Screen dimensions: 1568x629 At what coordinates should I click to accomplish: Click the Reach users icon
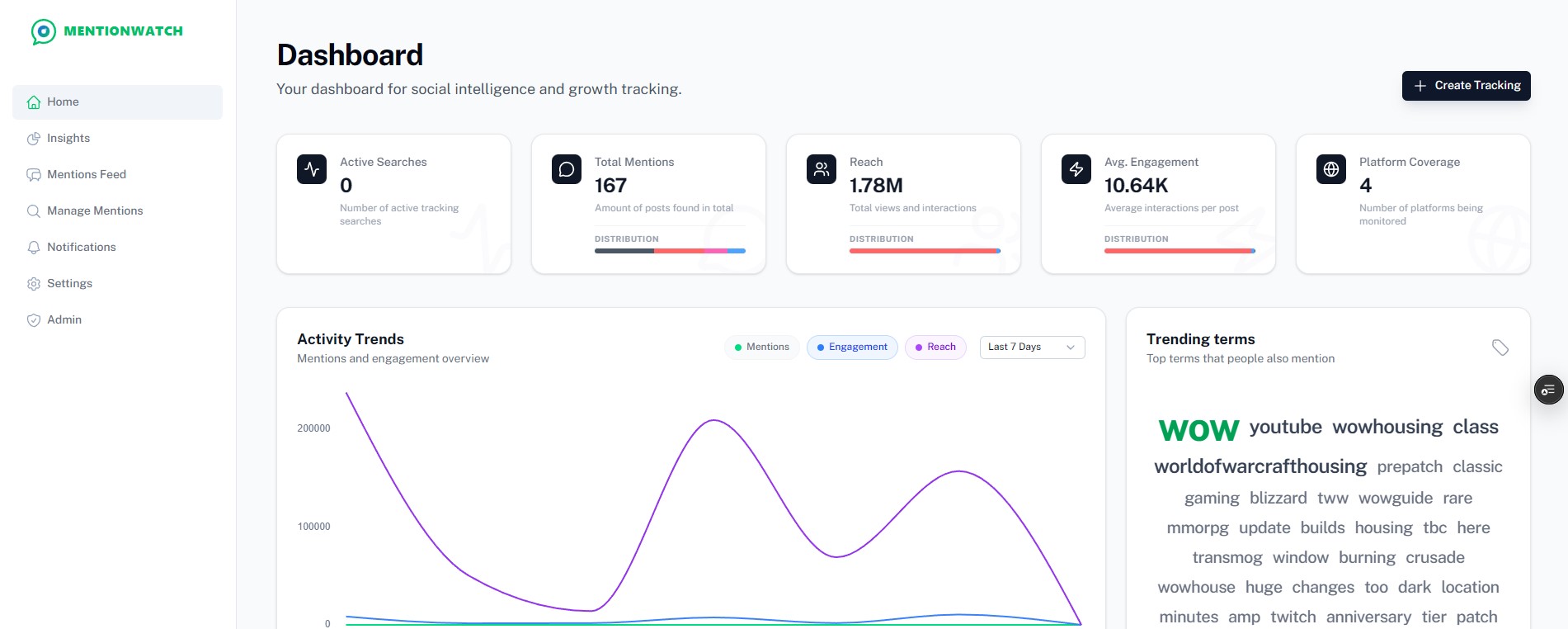(822, 169)
